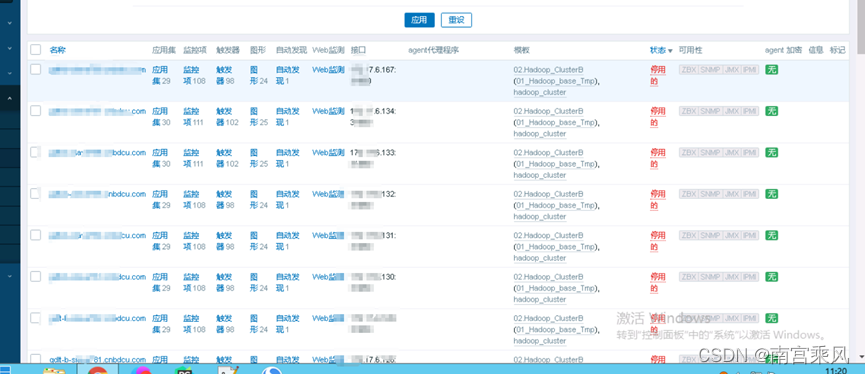Screen dimensions: 865x374
Task: Click SNMP availability badge in second host row
Action: tap(710, 111)
